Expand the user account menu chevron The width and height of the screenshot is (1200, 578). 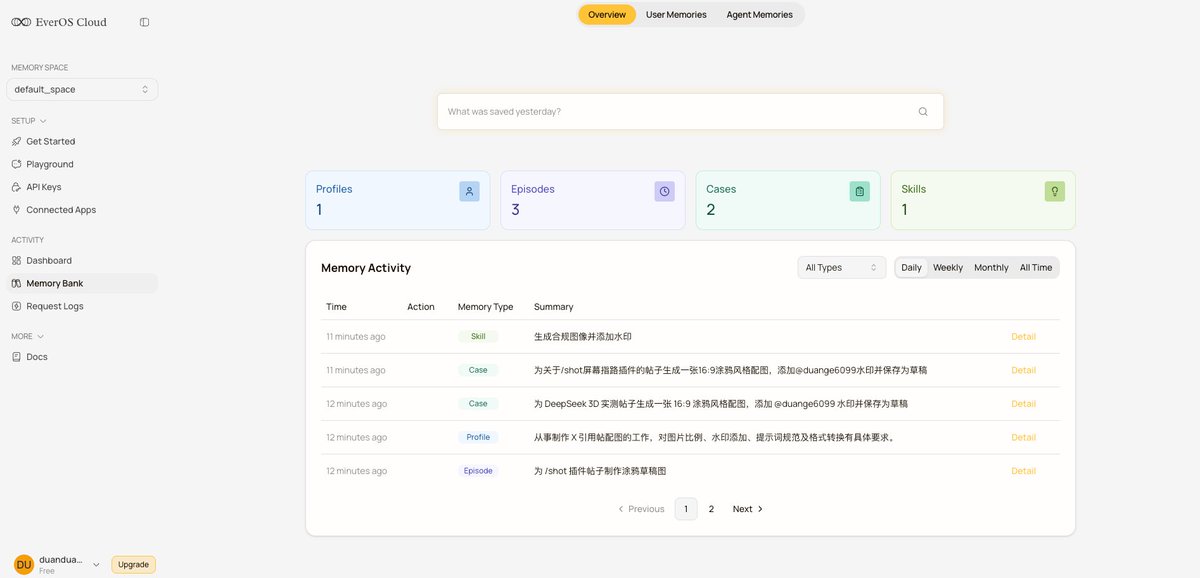coord(96,565)
